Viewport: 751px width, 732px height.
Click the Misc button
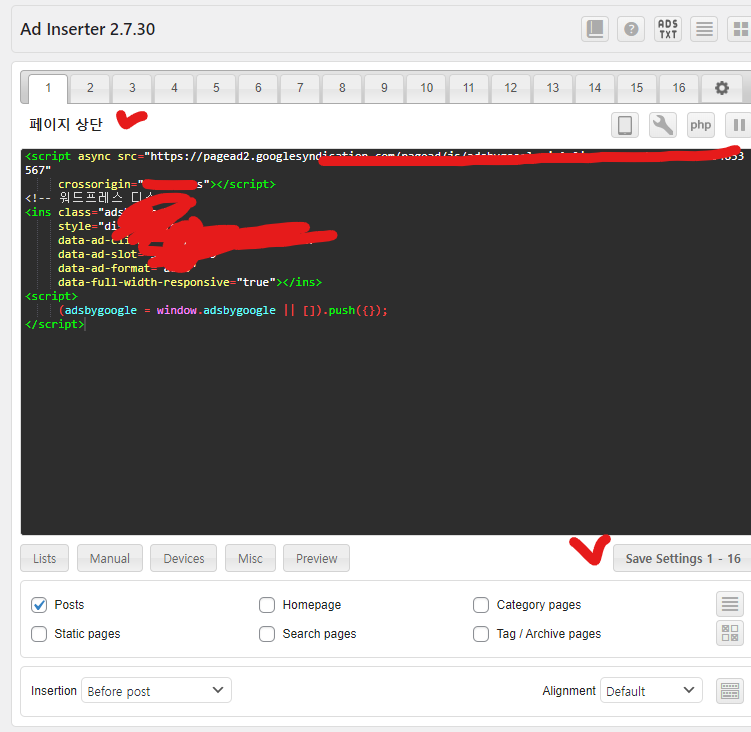tap(250, 559)
